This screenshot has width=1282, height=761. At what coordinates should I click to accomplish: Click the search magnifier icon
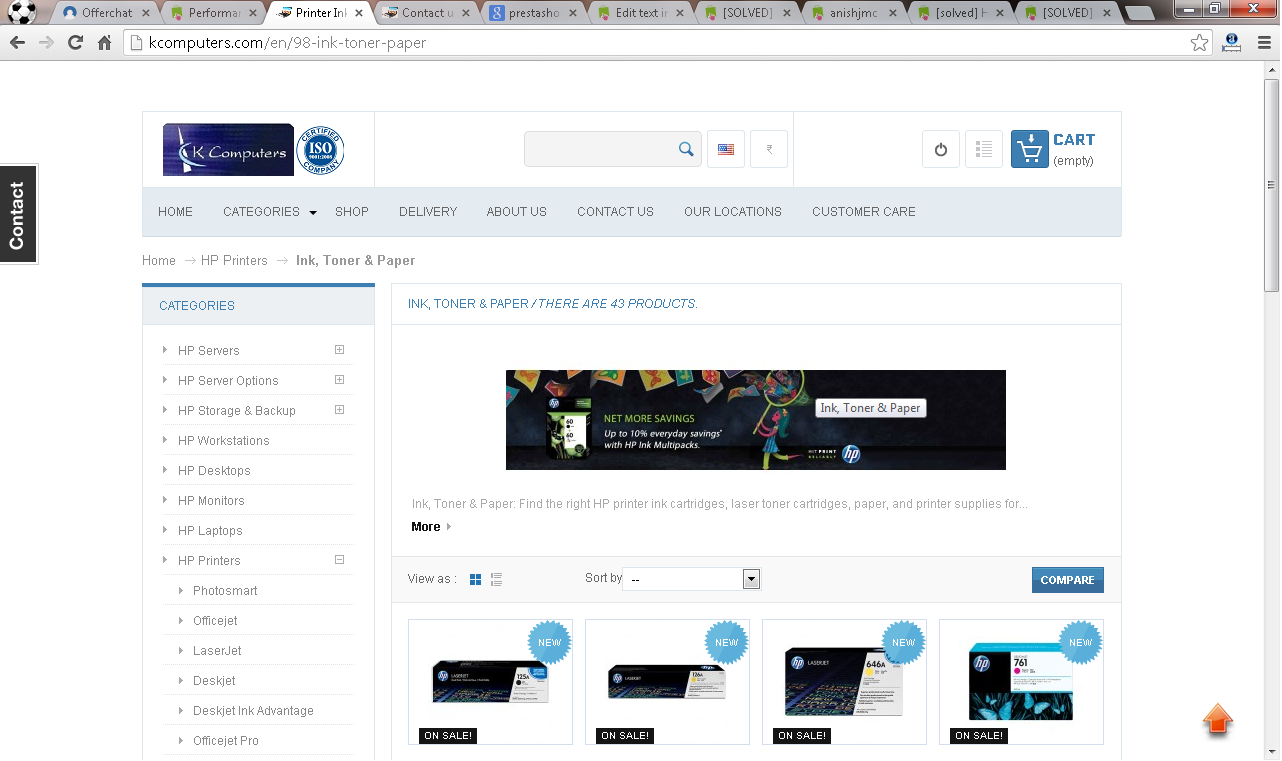tap(686, 149)
